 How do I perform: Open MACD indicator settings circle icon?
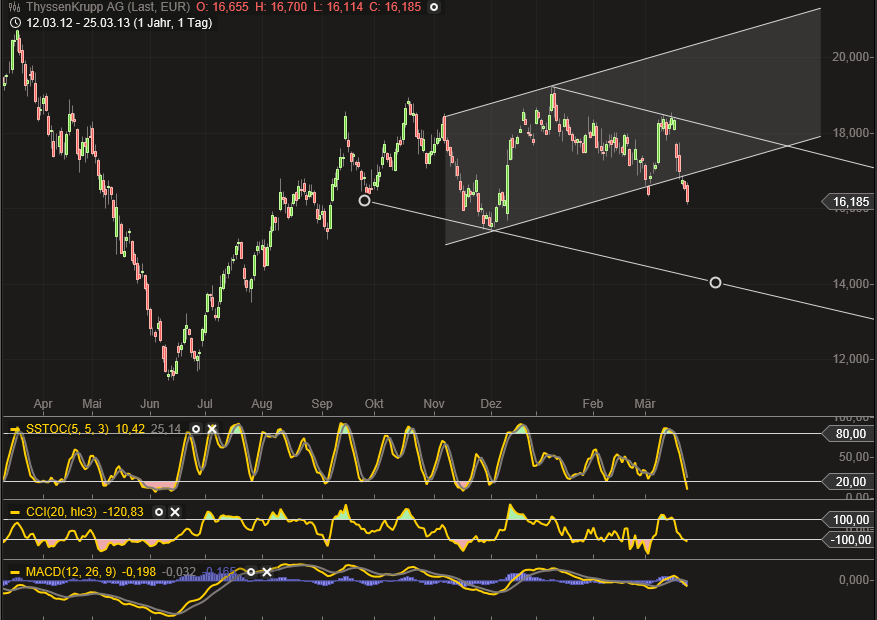point(251,572)
